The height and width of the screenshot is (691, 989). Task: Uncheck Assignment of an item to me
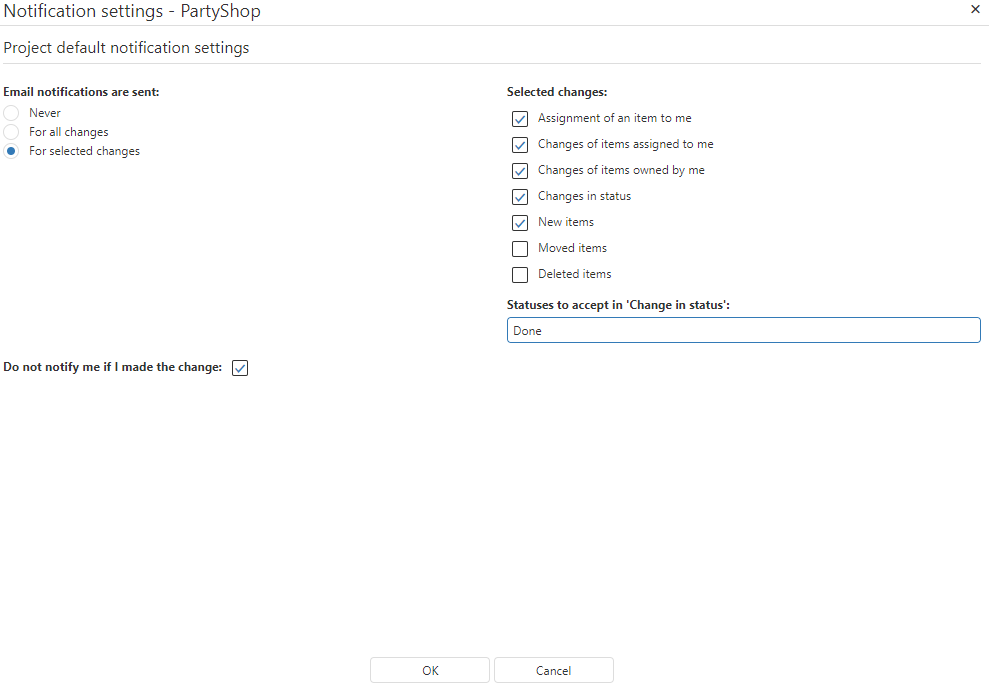[520, 119]
